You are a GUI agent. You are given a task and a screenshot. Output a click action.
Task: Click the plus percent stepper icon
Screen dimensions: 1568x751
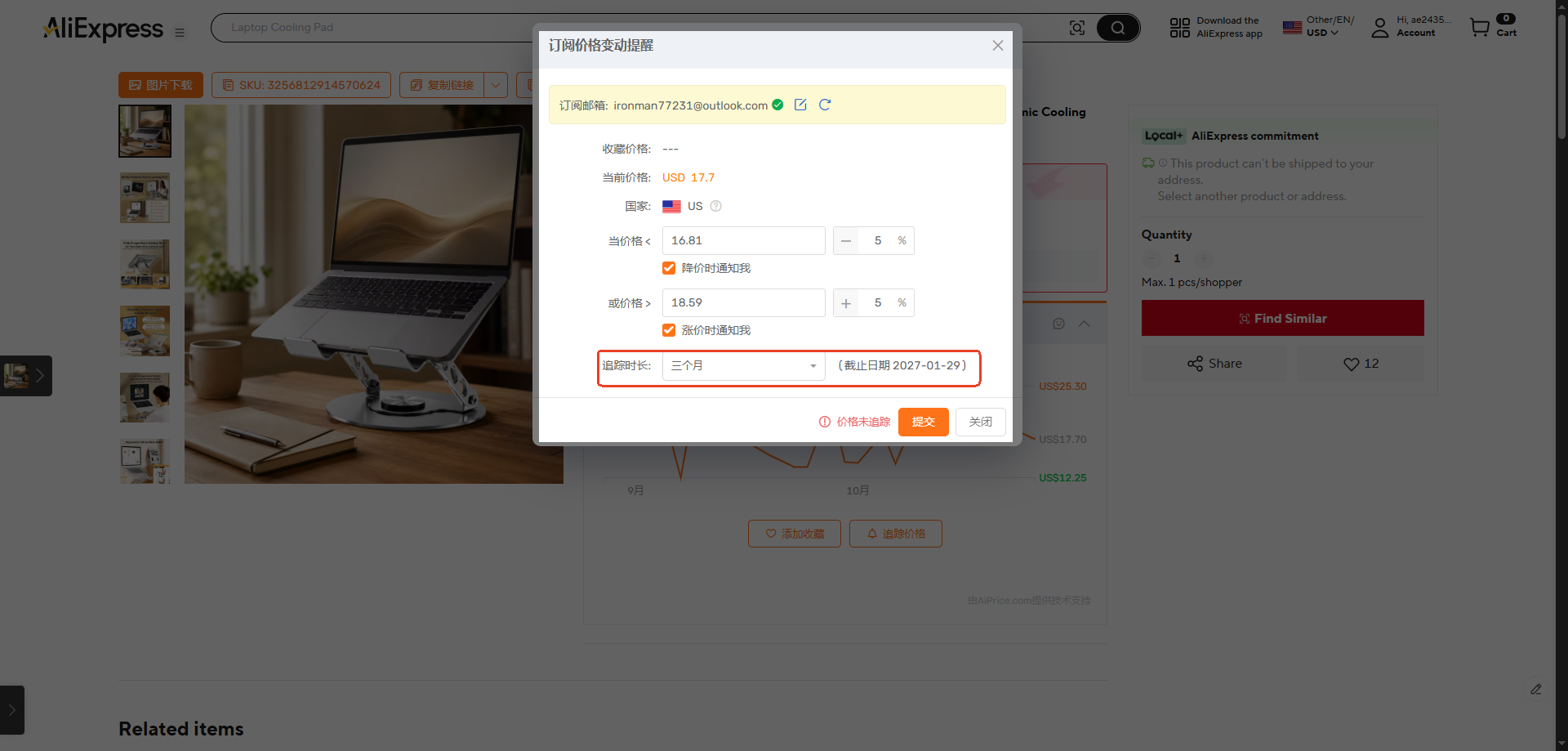pyautogui.click(x=846, y=303)
